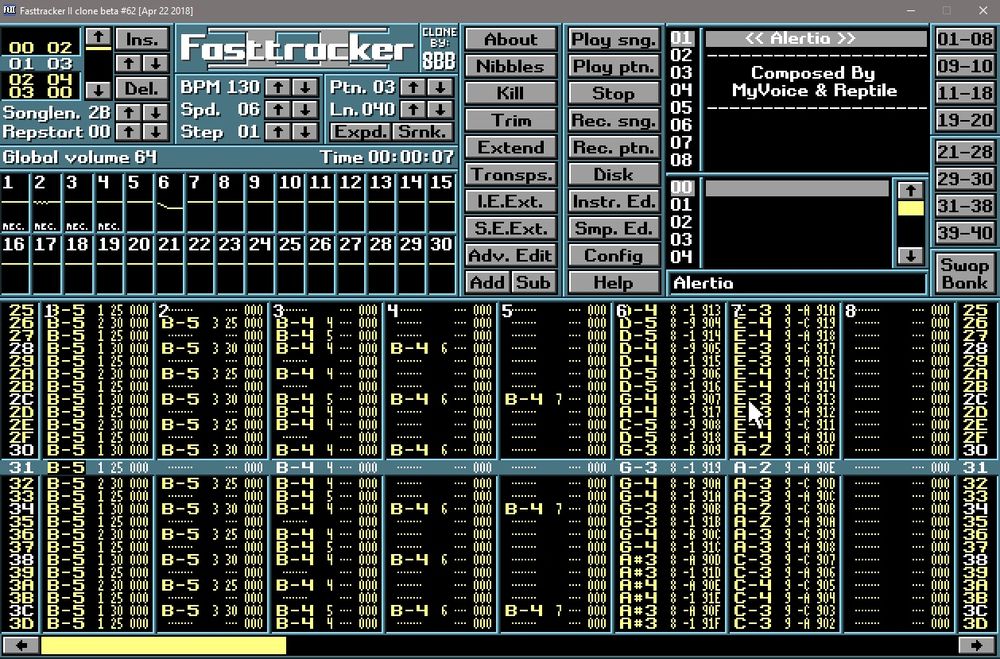Toggle channel 16 scope mute
Image resolution: width=1000 pixels, height=659 pixels.
coord(15,264)
